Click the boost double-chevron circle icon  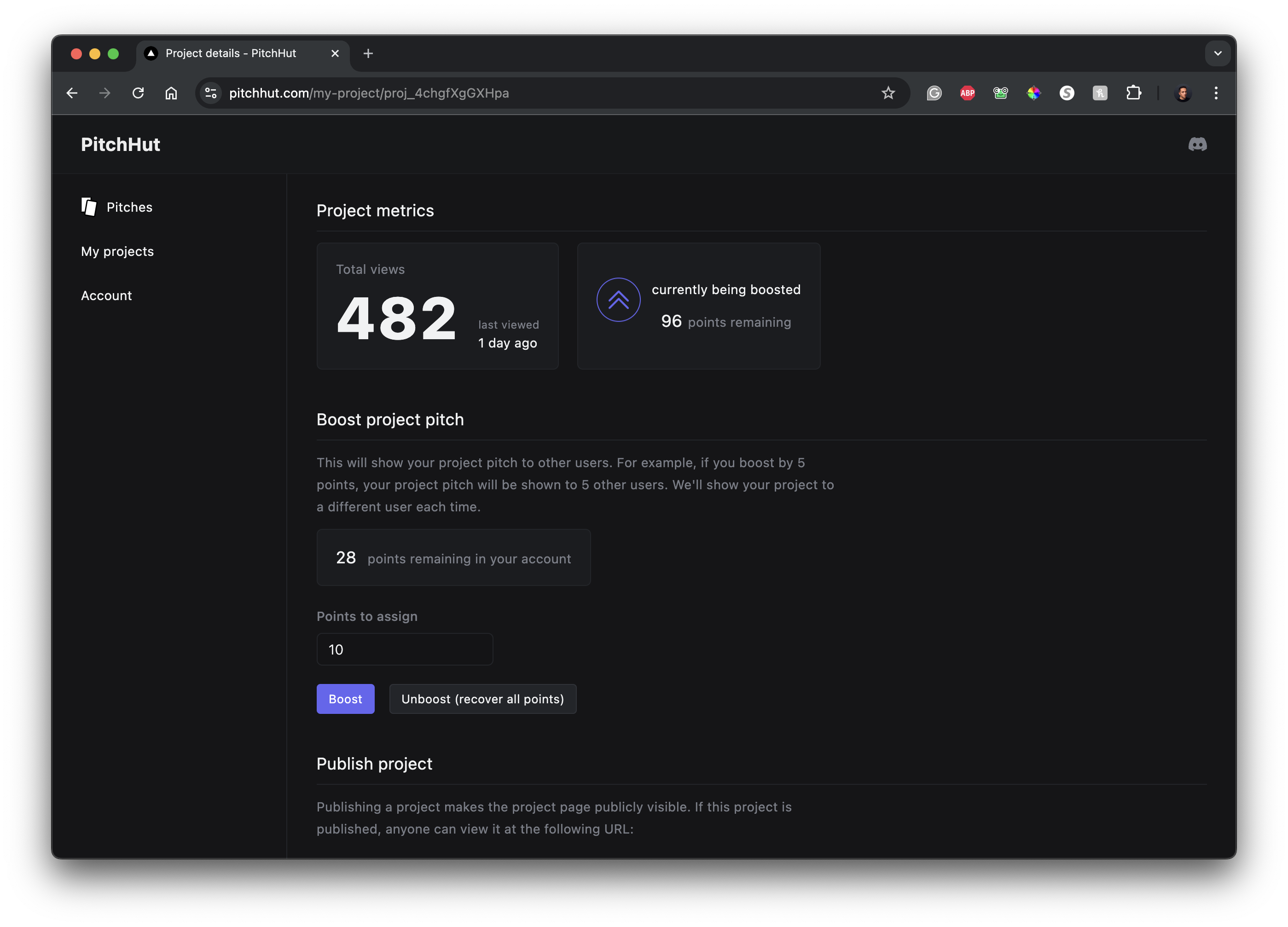(x=618, y=300)
